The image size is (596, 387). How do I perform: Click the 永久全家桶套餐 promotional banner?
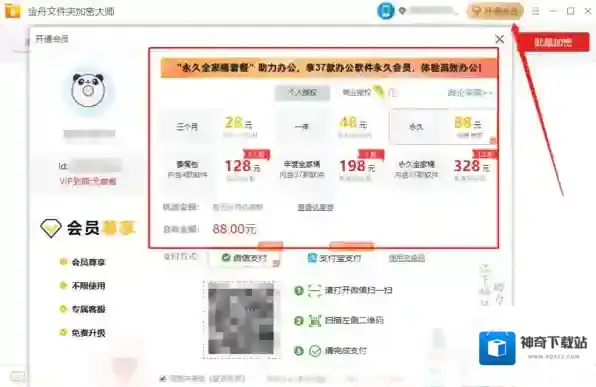[329, 68]
